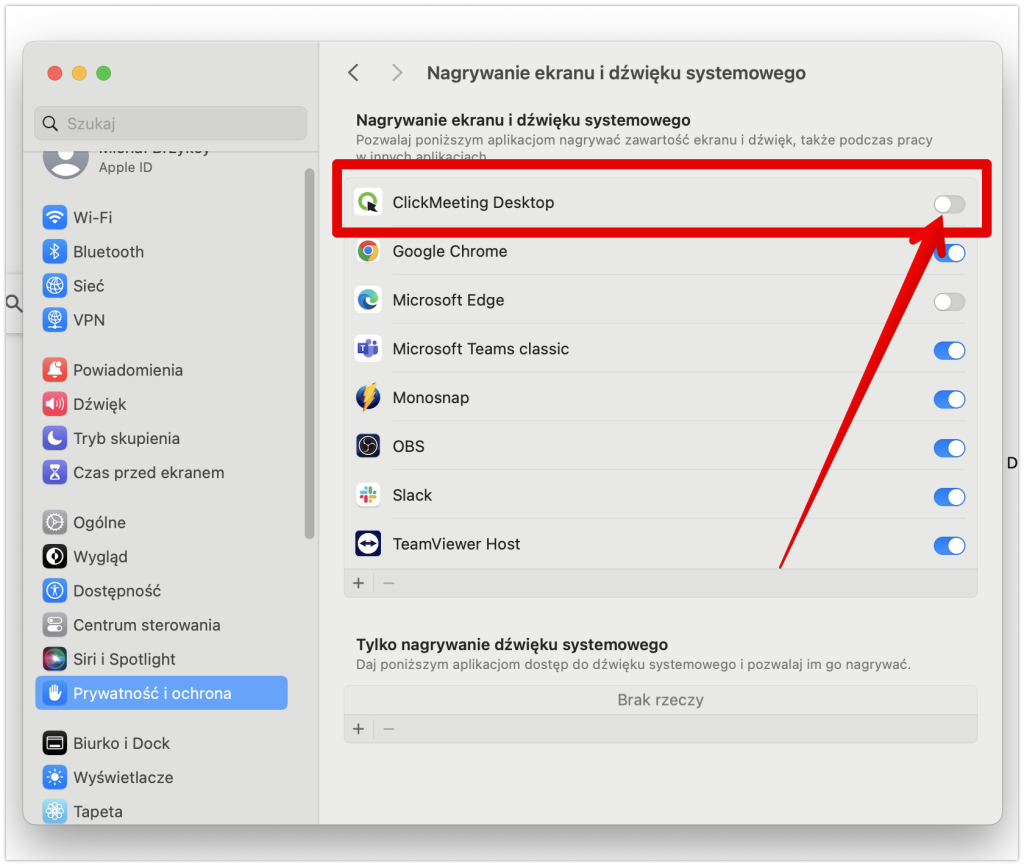Click the window's red close button
Image resolution: width=1024 pixels, height=866 pixels.
[55, 73]
